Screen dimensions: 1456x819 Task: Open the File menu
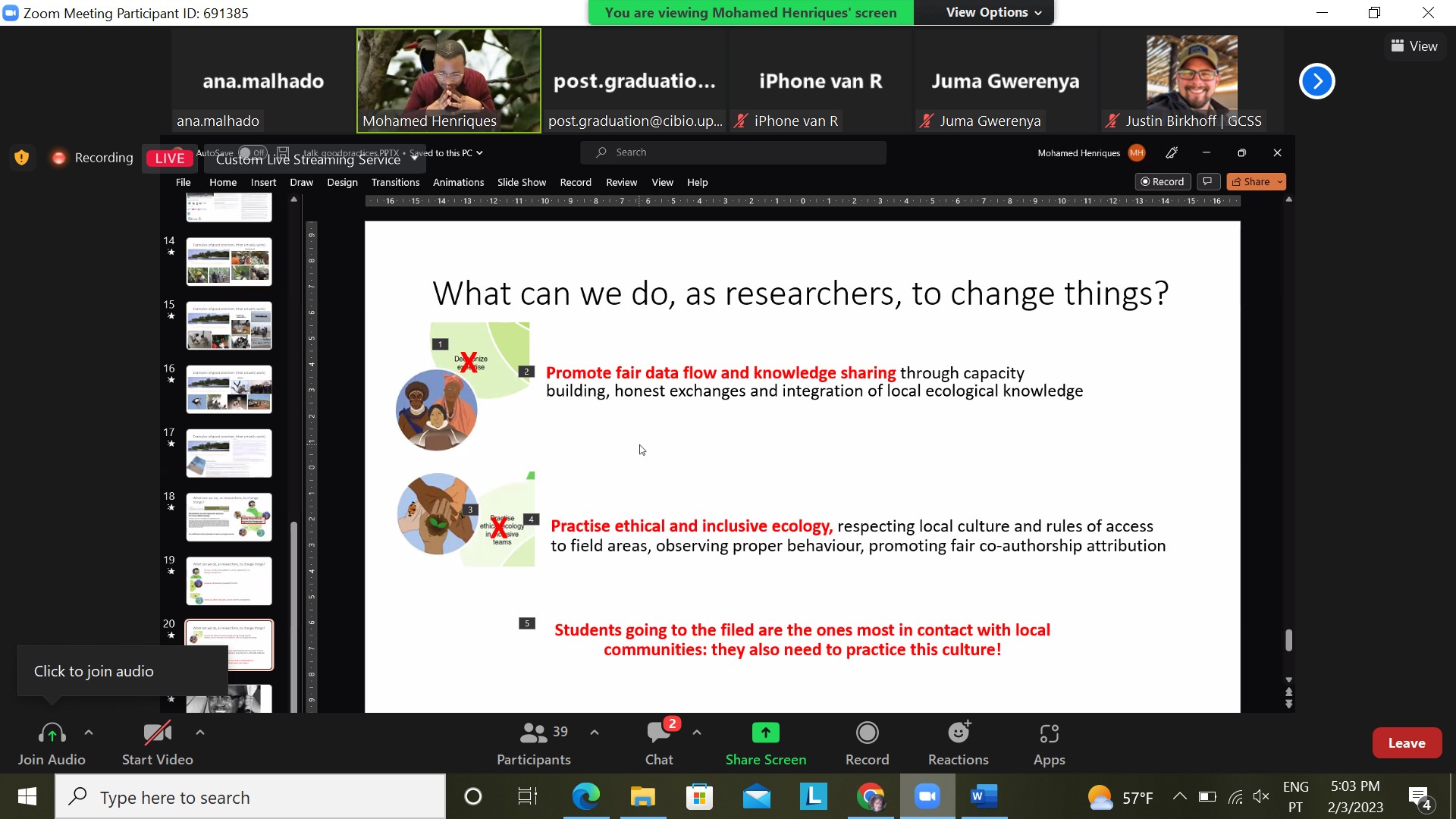tap(183, 182)
